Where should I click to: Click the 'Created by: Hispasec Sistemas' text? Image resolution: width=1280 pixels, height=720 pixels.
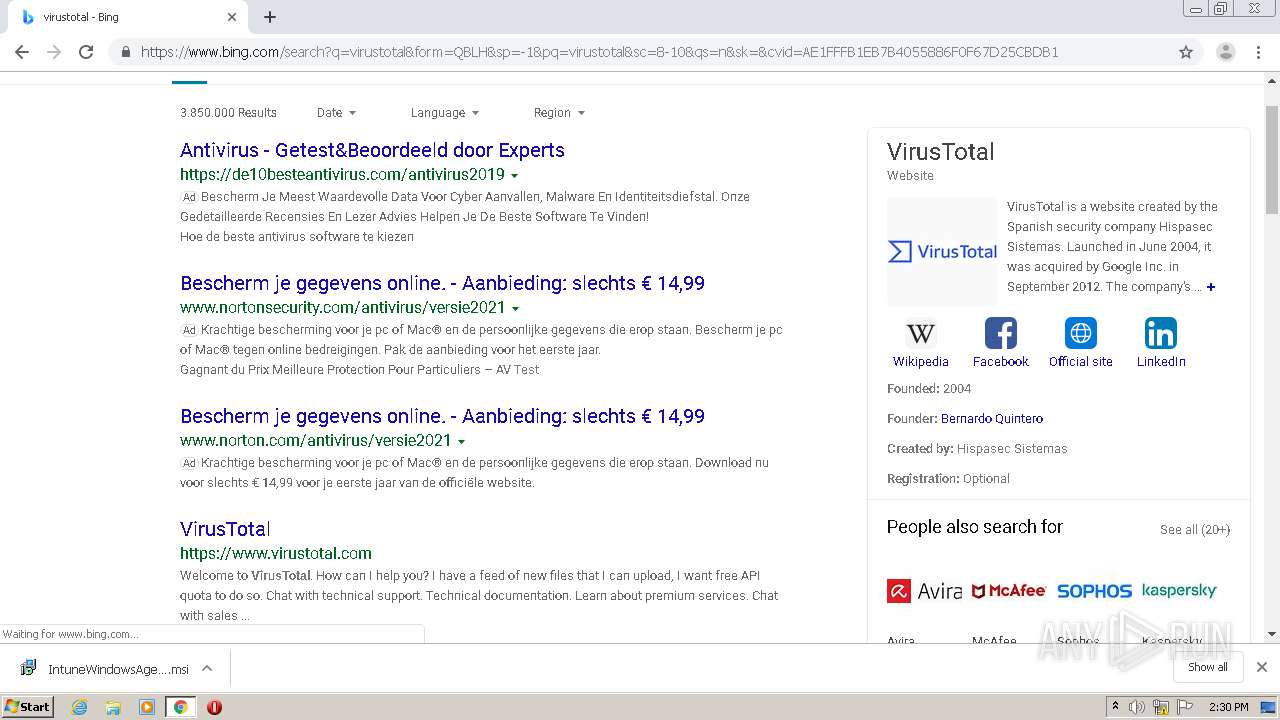[x=977, y=449]
